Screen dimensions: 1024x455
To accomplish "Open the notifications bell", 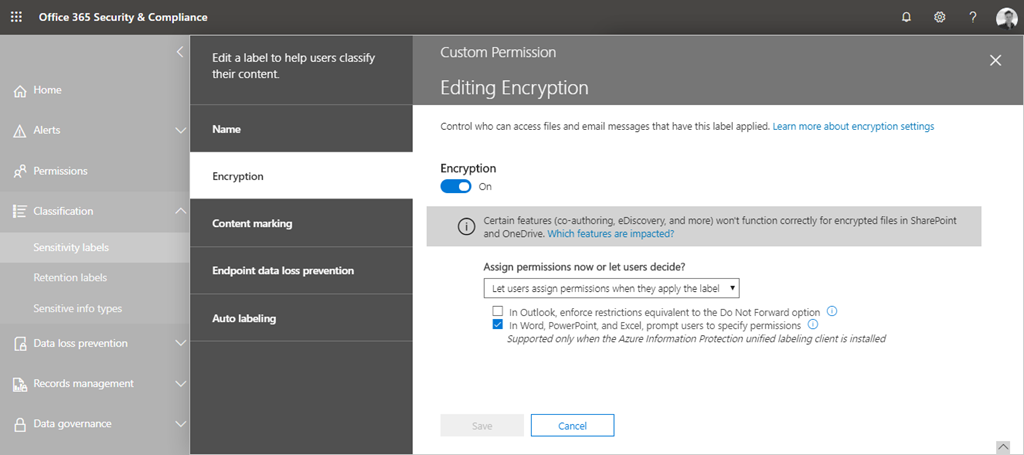I will 906,17.
